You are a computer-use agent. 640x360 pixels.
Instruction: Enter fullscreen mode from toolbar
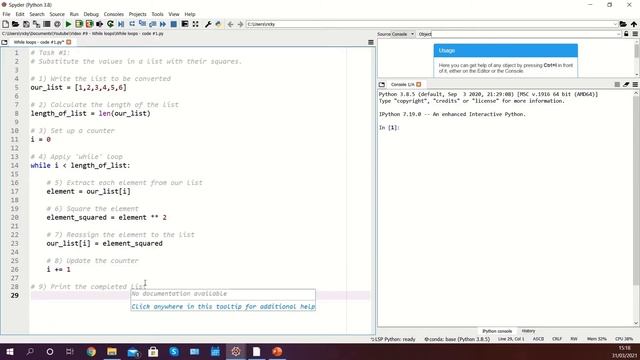pyautogui.click(x=196, y=24)
